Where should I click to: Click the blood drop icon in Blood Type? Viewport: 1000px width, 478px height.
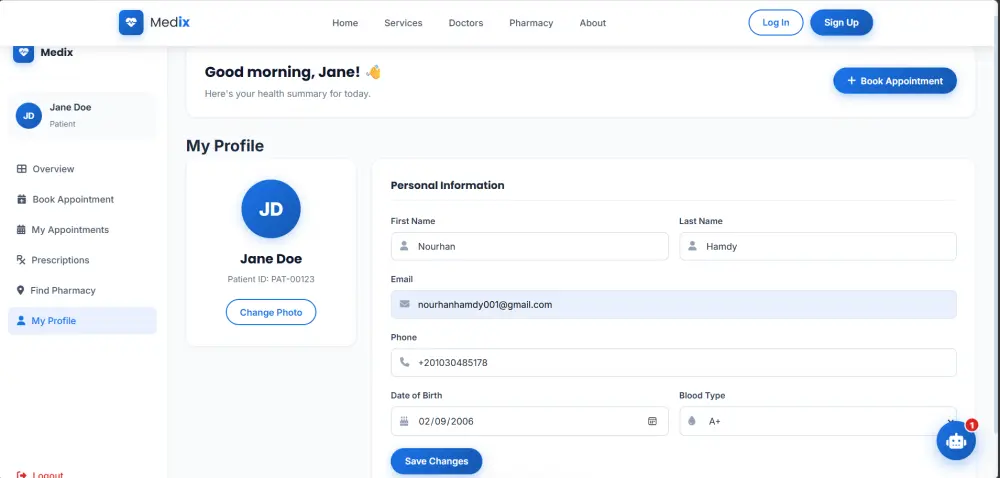pyautogui.click(x=692, y=421)
